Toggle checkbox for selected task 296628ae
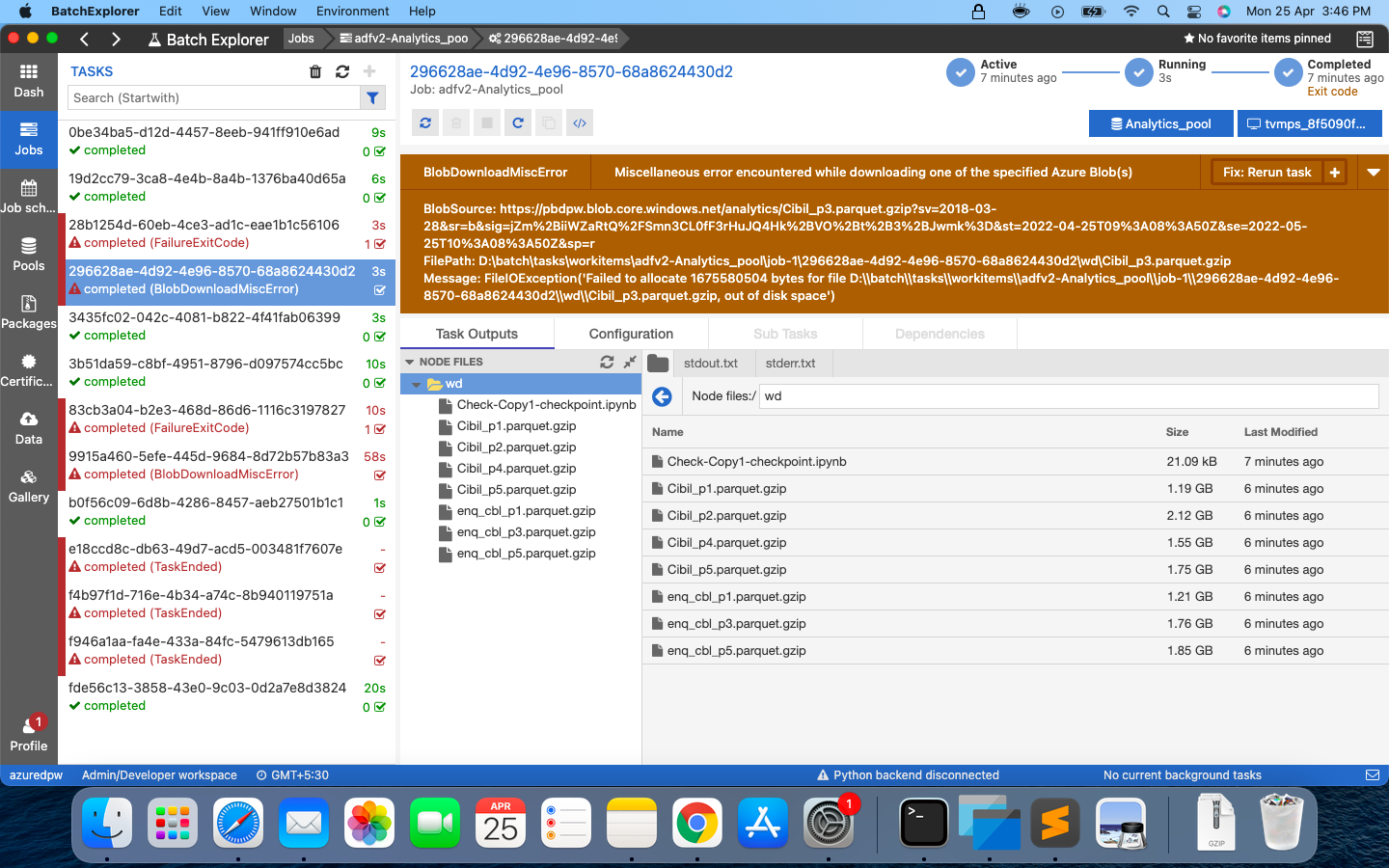This screenshot has width=1389, height=868. point(380,290)
